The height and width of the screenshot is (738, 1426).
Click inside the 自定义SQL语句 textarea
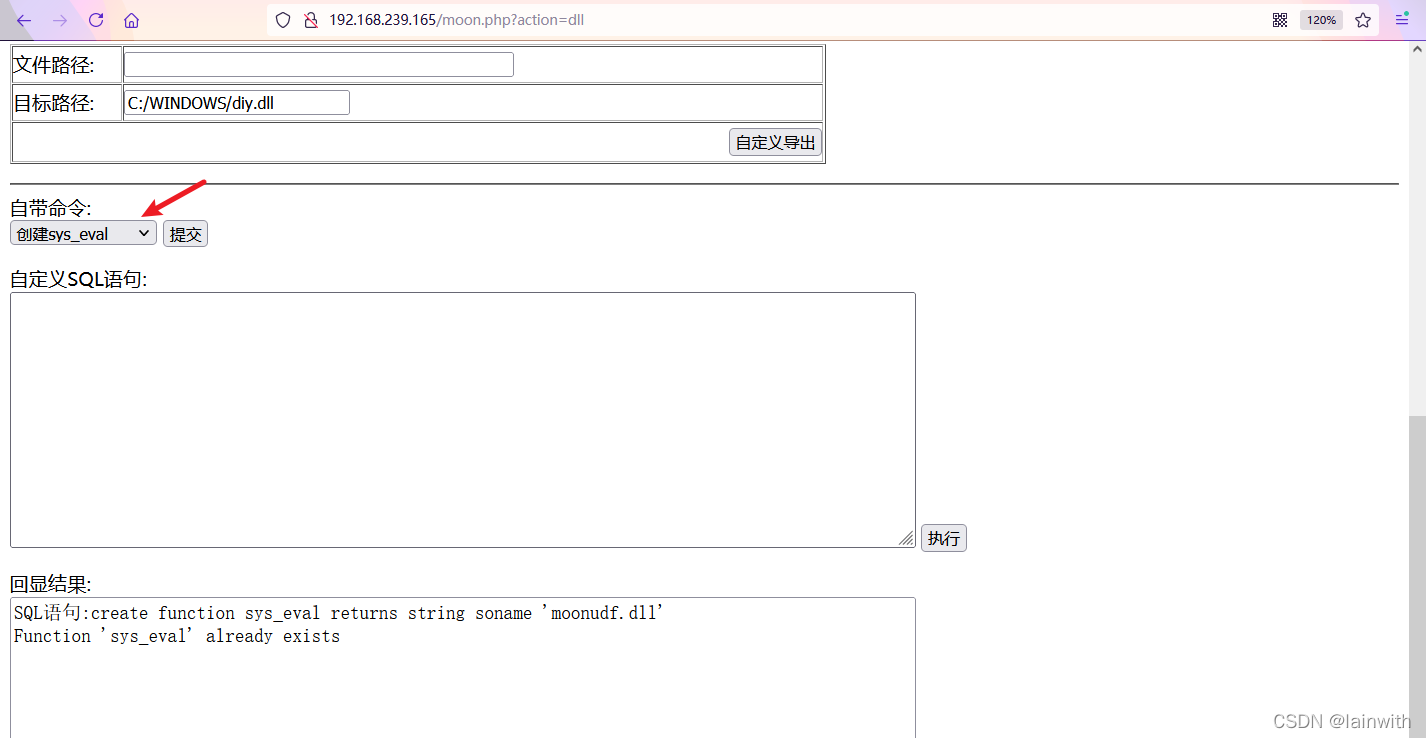(463, 420)
